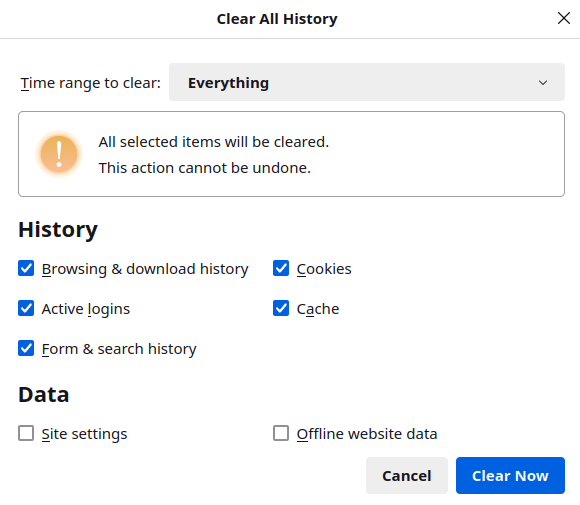
Task: Click the Data section heading
Action: coord(44,394)
